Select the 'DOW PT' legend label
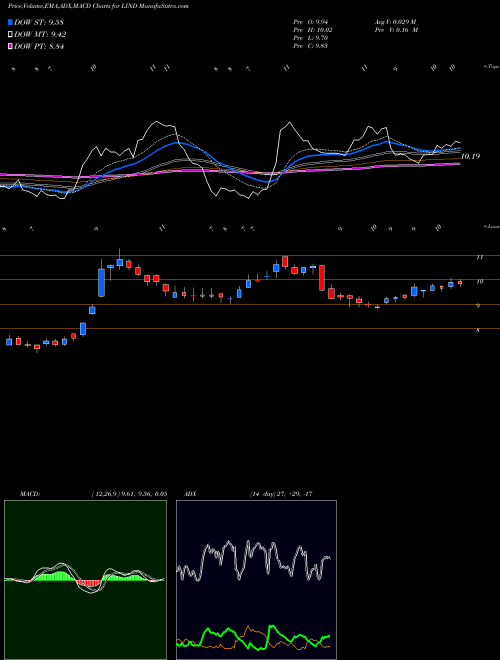 tap(39, 47)
